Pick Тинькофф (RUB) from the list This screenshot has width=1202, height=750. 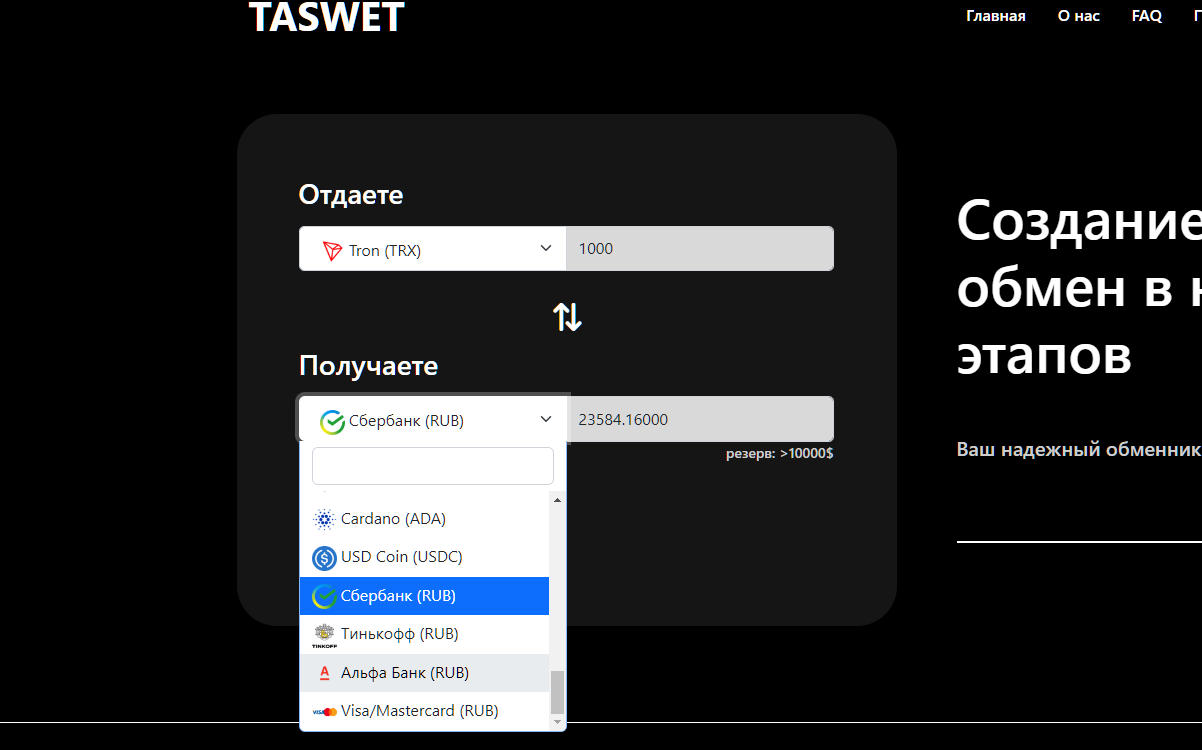coord(424,635)
